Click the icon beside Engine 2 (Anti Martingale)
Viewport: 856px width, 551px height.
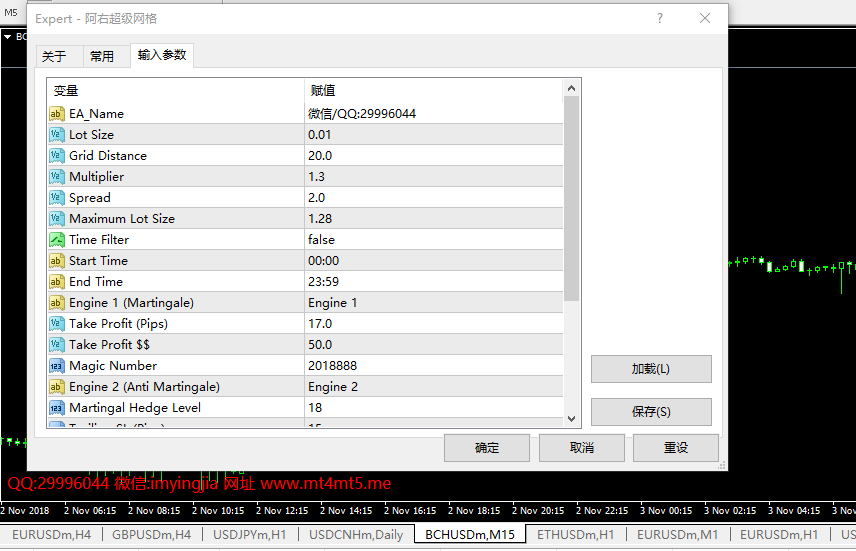pyautogui.click(x=57, y=387)
